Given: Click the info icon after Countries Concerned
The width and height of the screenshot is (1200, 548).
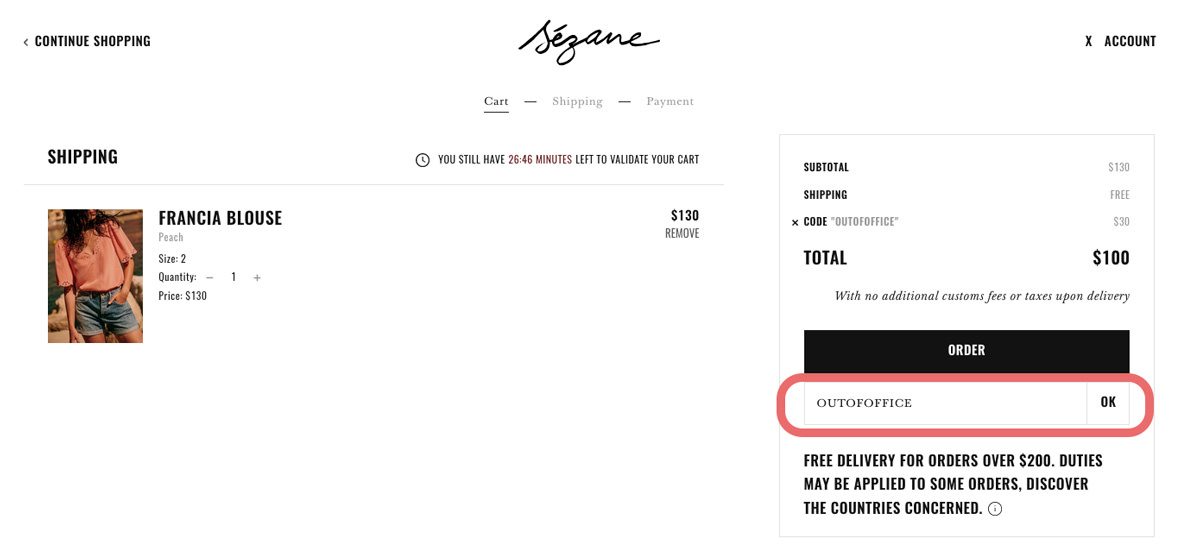Looking at the screenshot, I should [995, 509].
